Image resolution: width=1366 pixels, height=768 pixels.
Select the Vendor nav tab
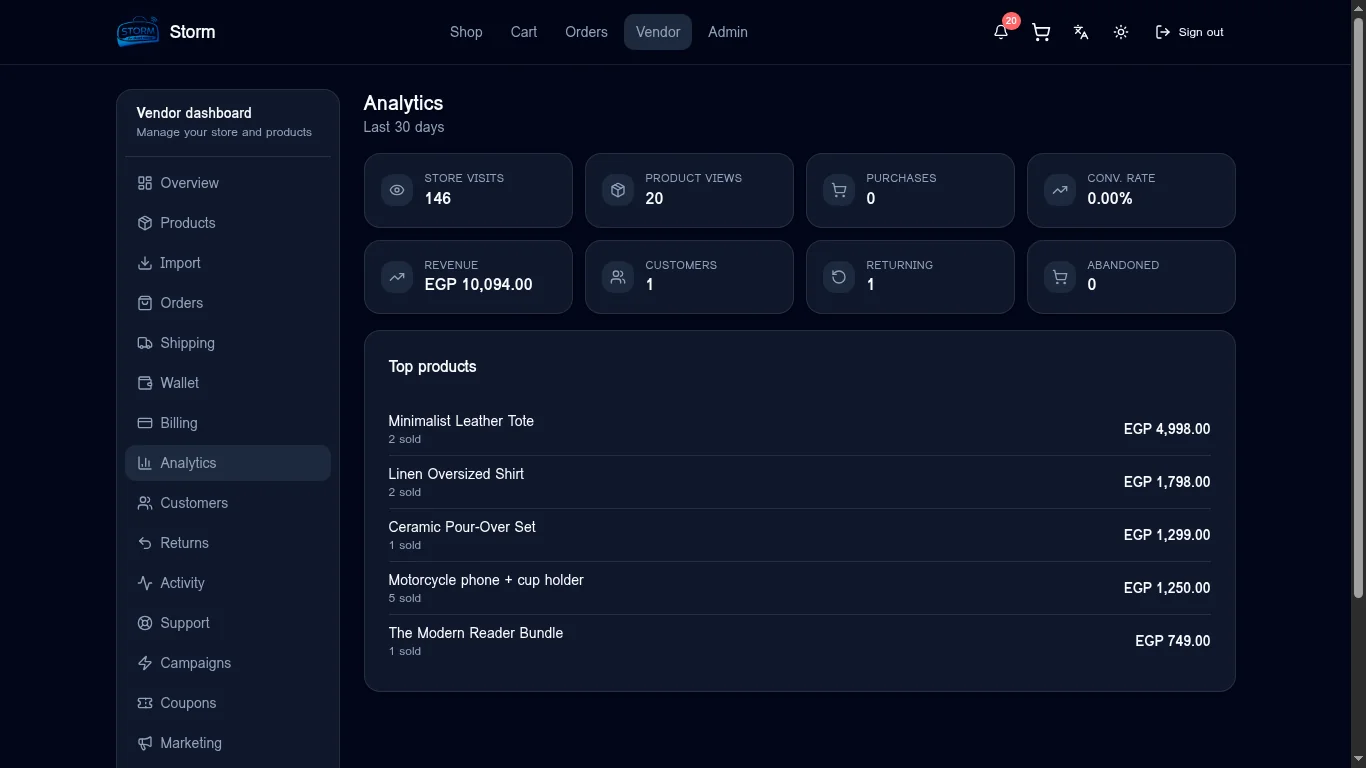click(658, 32)
